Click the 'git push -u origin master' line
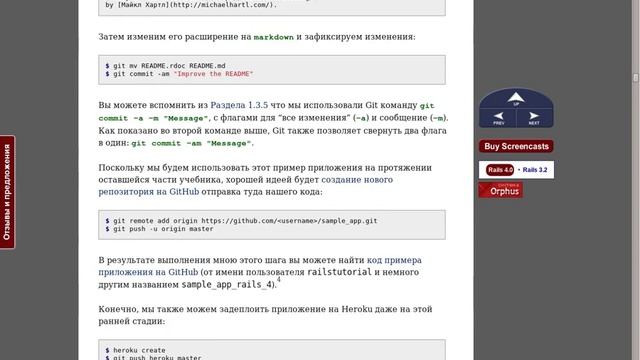 [x=159, y=229]
